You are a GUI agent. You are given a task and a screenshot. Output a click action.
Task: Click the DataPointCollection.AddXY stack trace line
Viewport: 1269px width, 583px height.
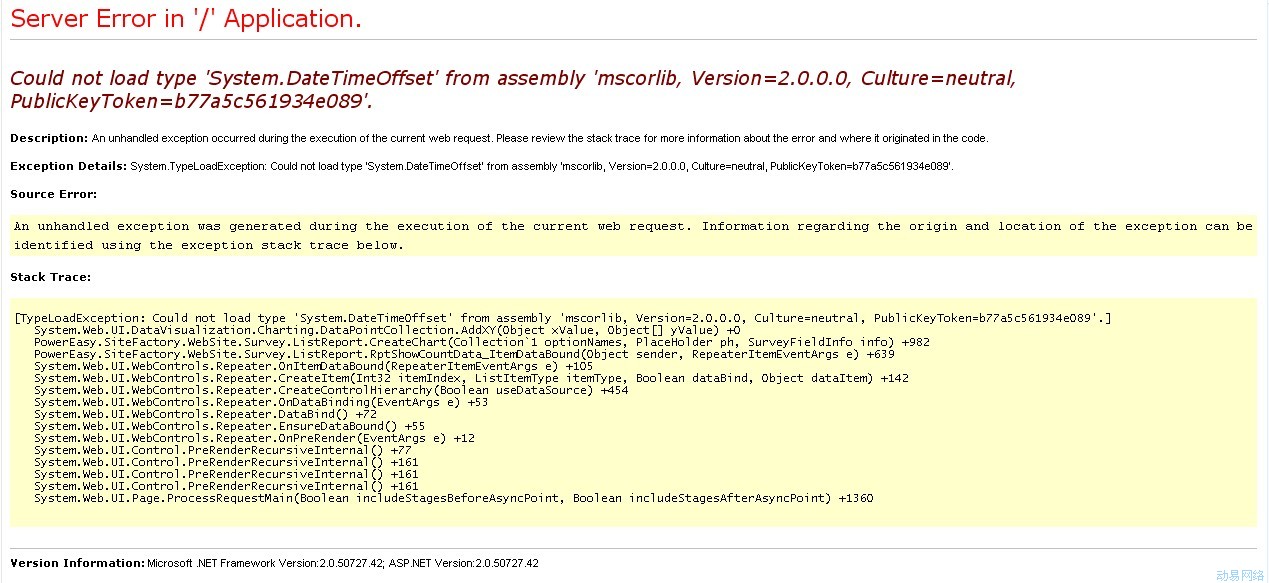[387, 330]
